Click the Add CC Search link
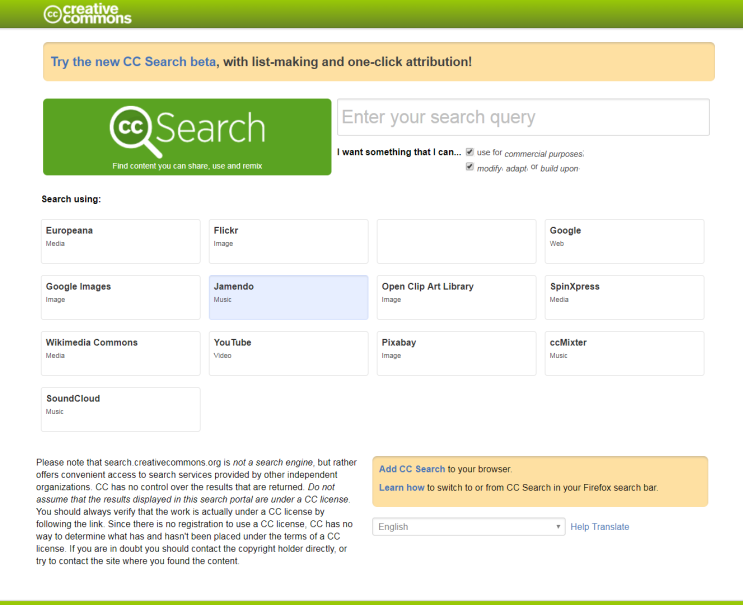 pyautogui.click(x=412, y=469)
